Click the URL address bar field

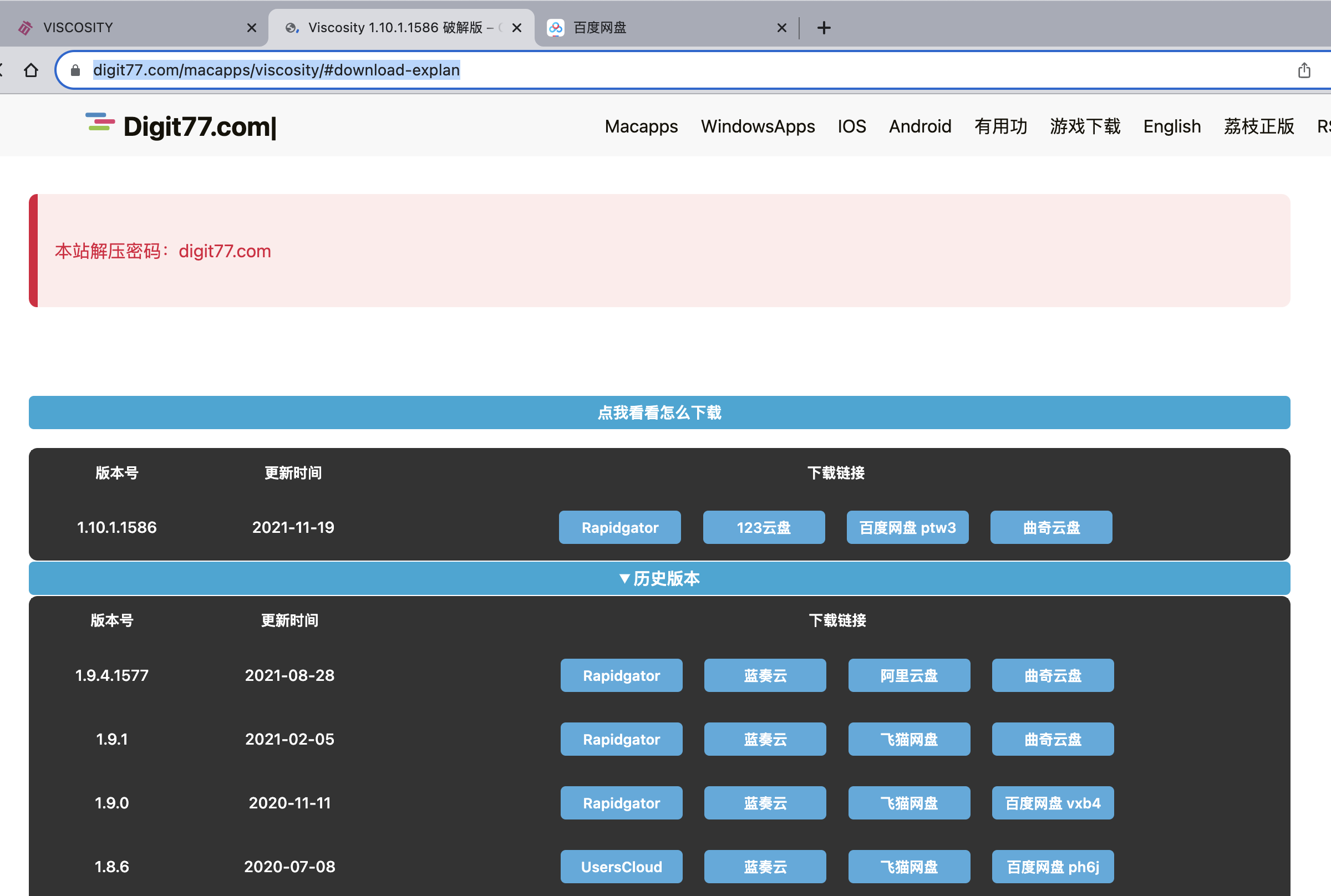point(686,70)
